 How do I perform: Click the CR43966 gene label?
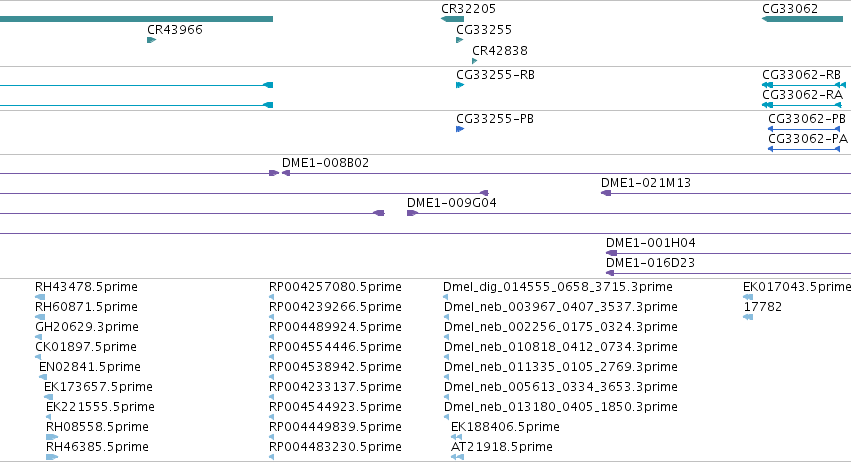(175, 30)
